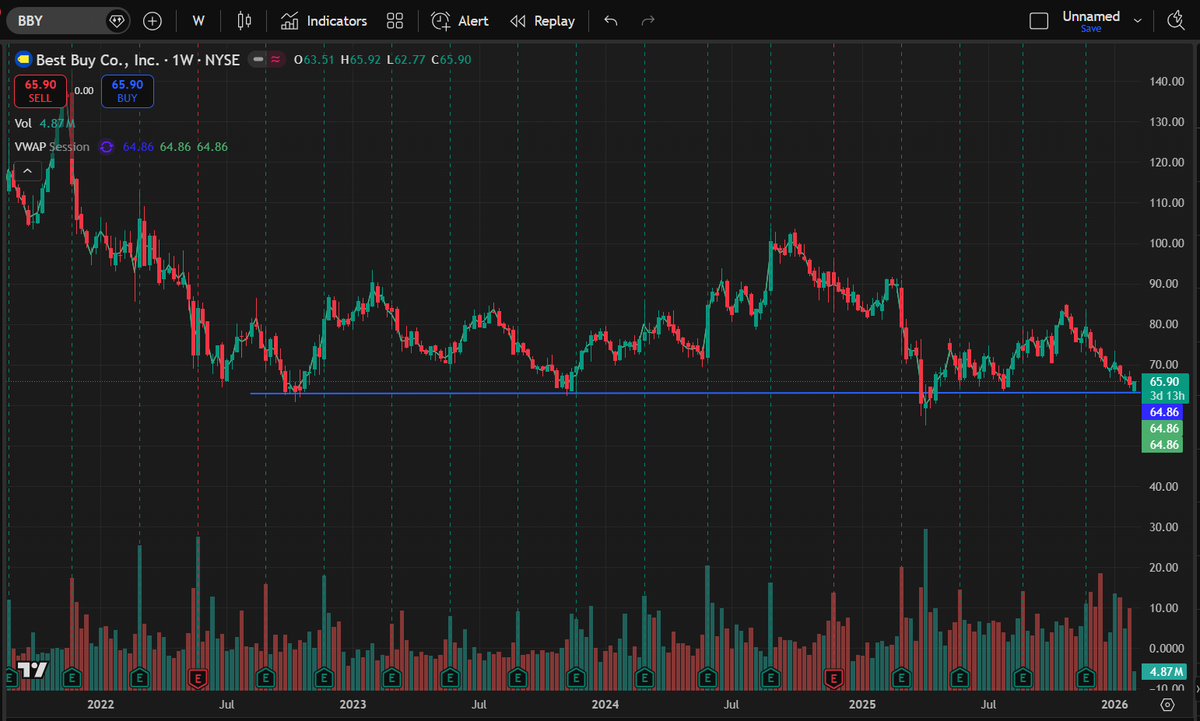Expand the layout options chevron
Screen dimensions: 1200x721
click(1138, 18)
